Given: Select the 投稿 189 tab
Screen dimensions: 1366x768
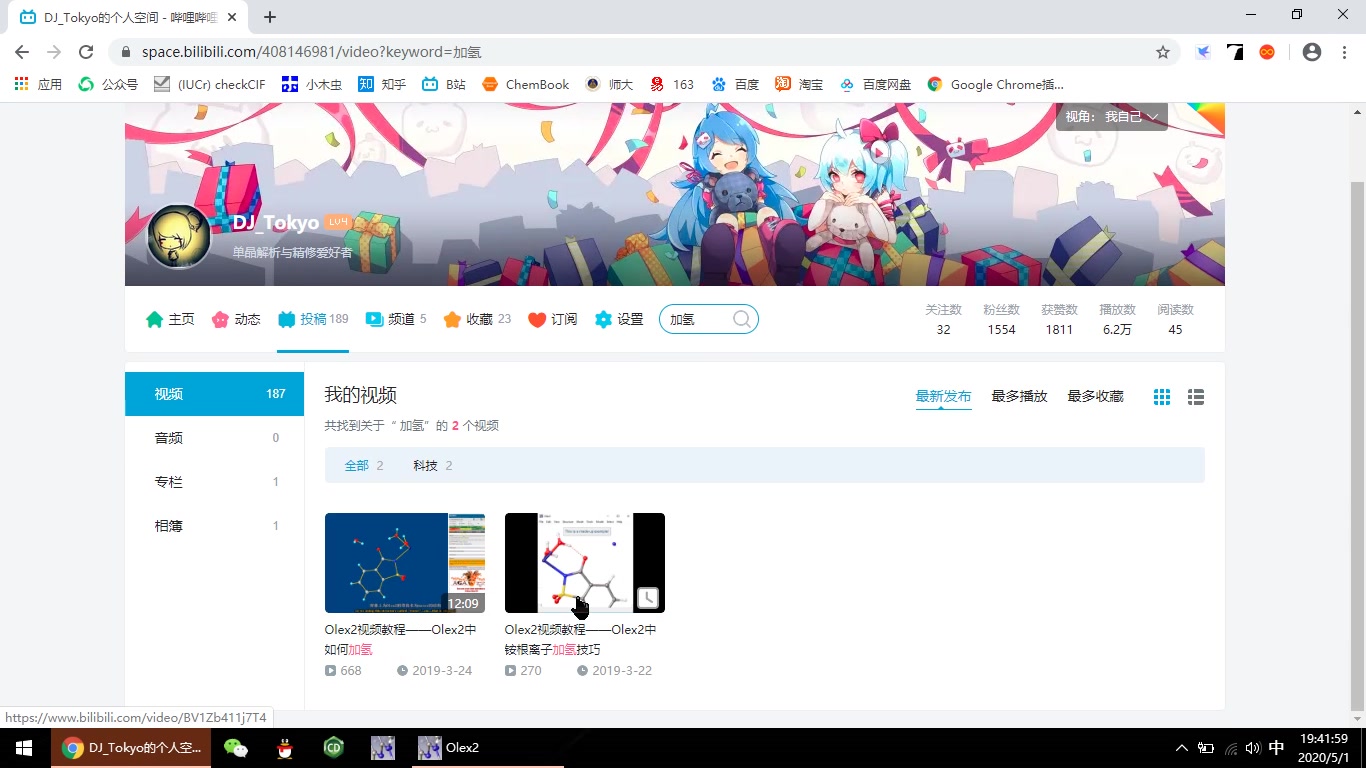Looking at the screenshot, I should pyautogui.click(x=313, y=319).
